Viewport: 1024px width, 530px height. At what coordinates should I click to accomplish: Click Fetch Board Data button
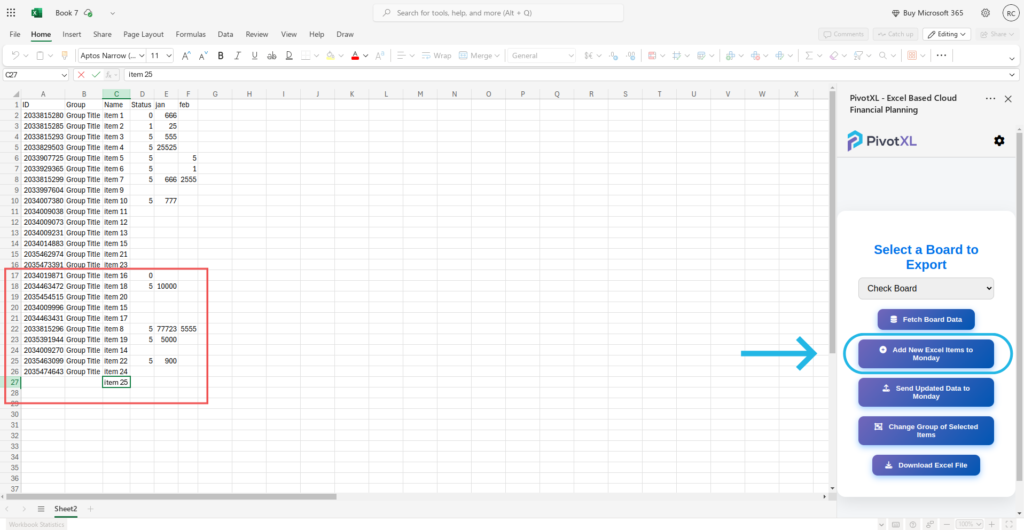click(926, 320)
